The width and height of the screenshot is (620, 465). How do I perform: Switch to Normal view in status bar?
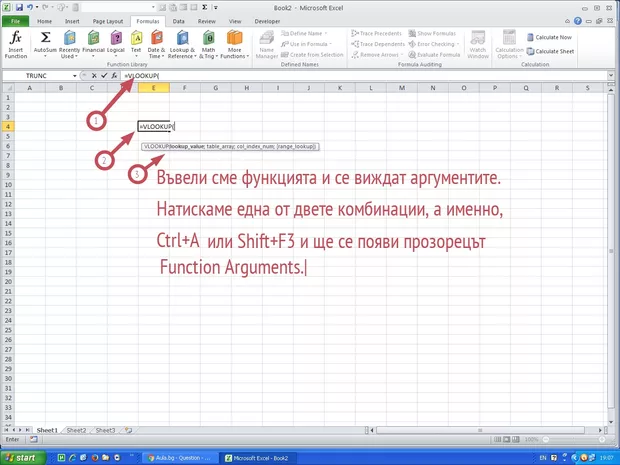coord(497,439)
